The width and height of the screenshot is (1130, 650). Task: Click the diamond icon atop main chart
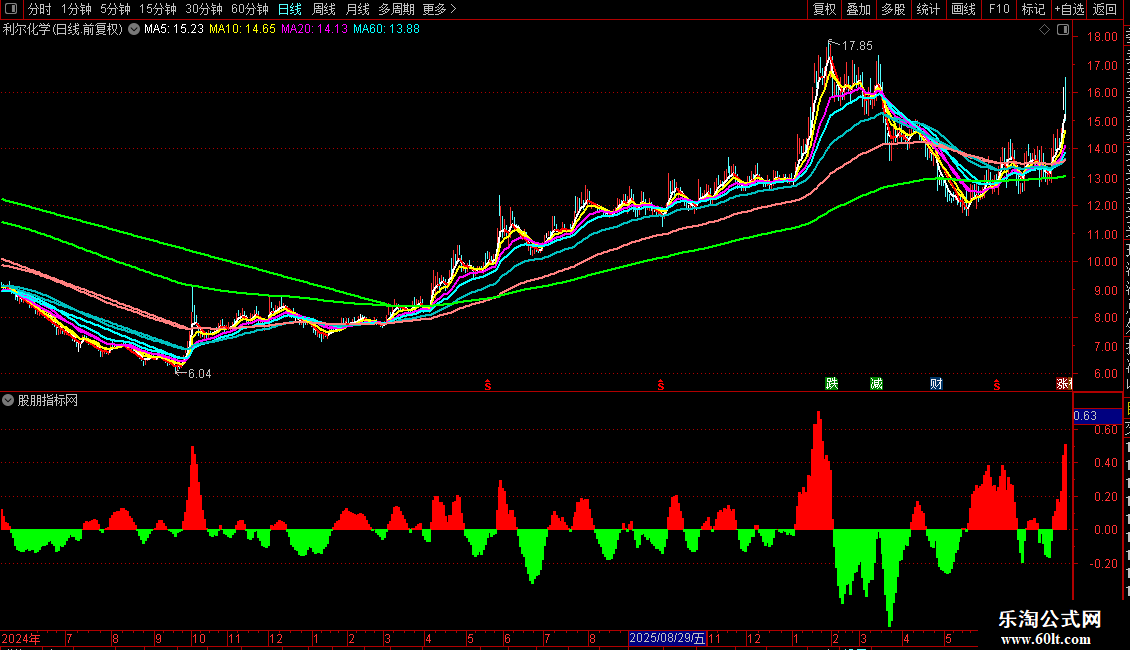[1044, 30]
